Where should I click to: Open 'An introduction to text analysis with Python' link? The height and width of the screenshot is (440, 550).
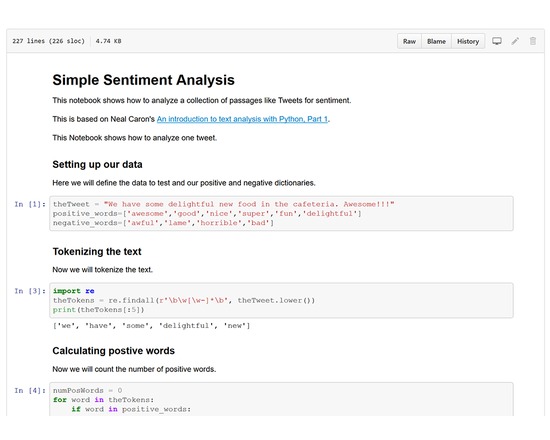(x=242, y=119)
